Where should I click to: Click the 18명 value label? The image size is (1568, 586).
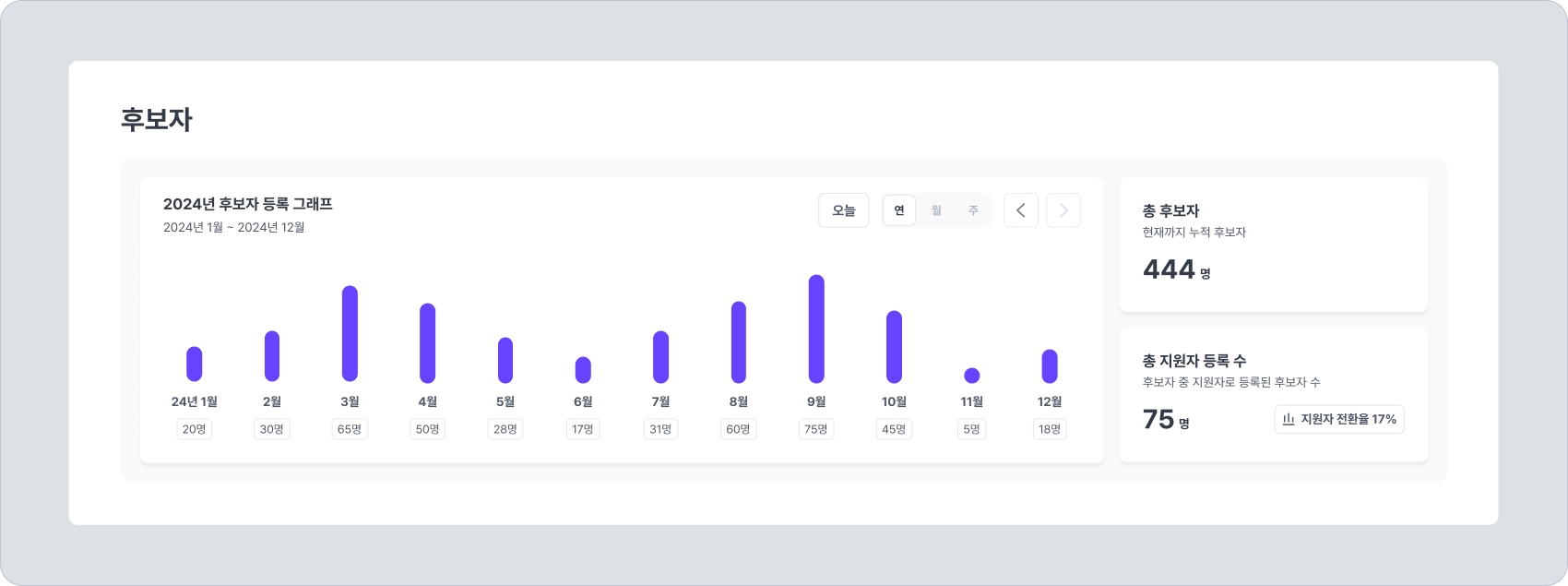point(1050,429)
